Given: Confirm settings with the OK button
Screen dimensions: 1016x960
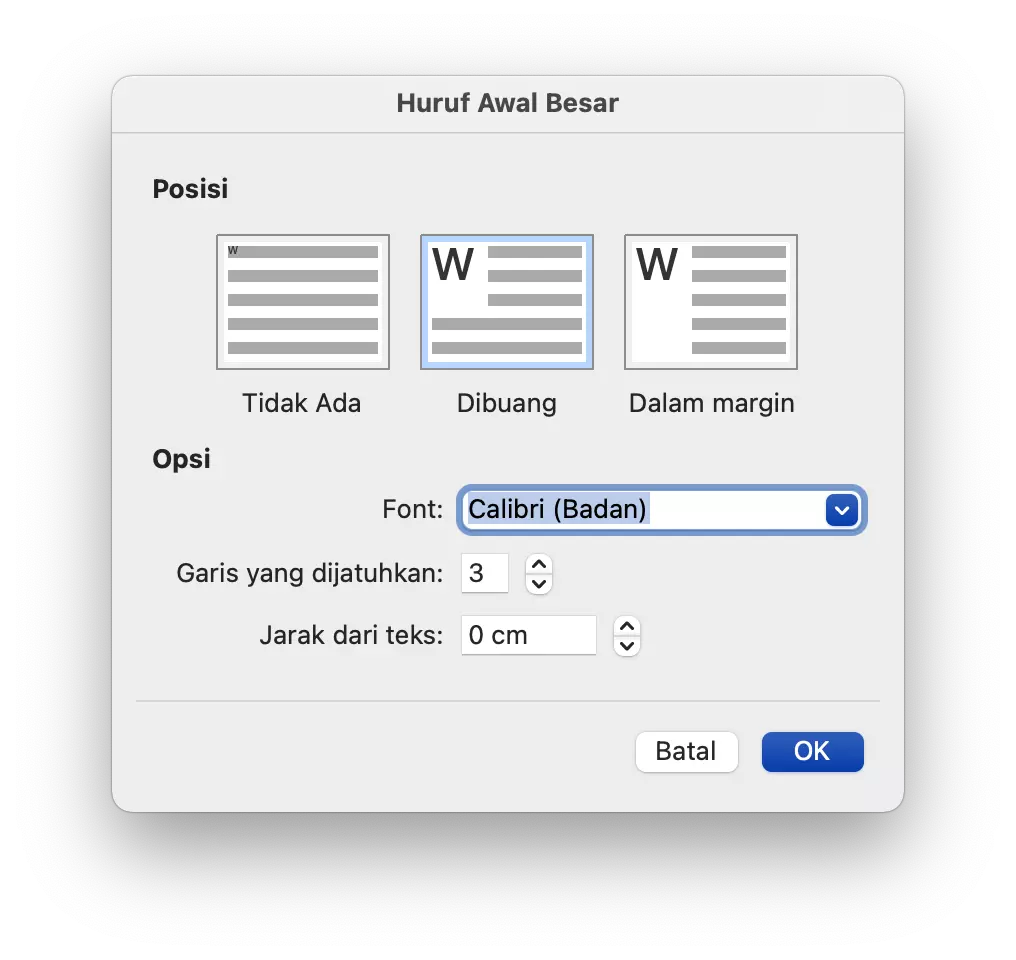Looking at the screenshot, I should pyautogui.click(x=812, y=751).
